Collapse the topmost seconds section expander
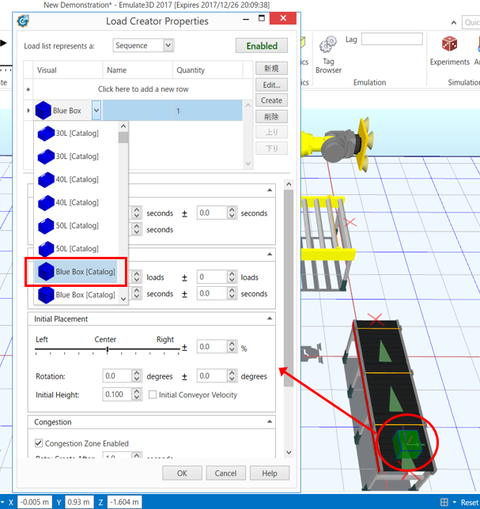 269,190
